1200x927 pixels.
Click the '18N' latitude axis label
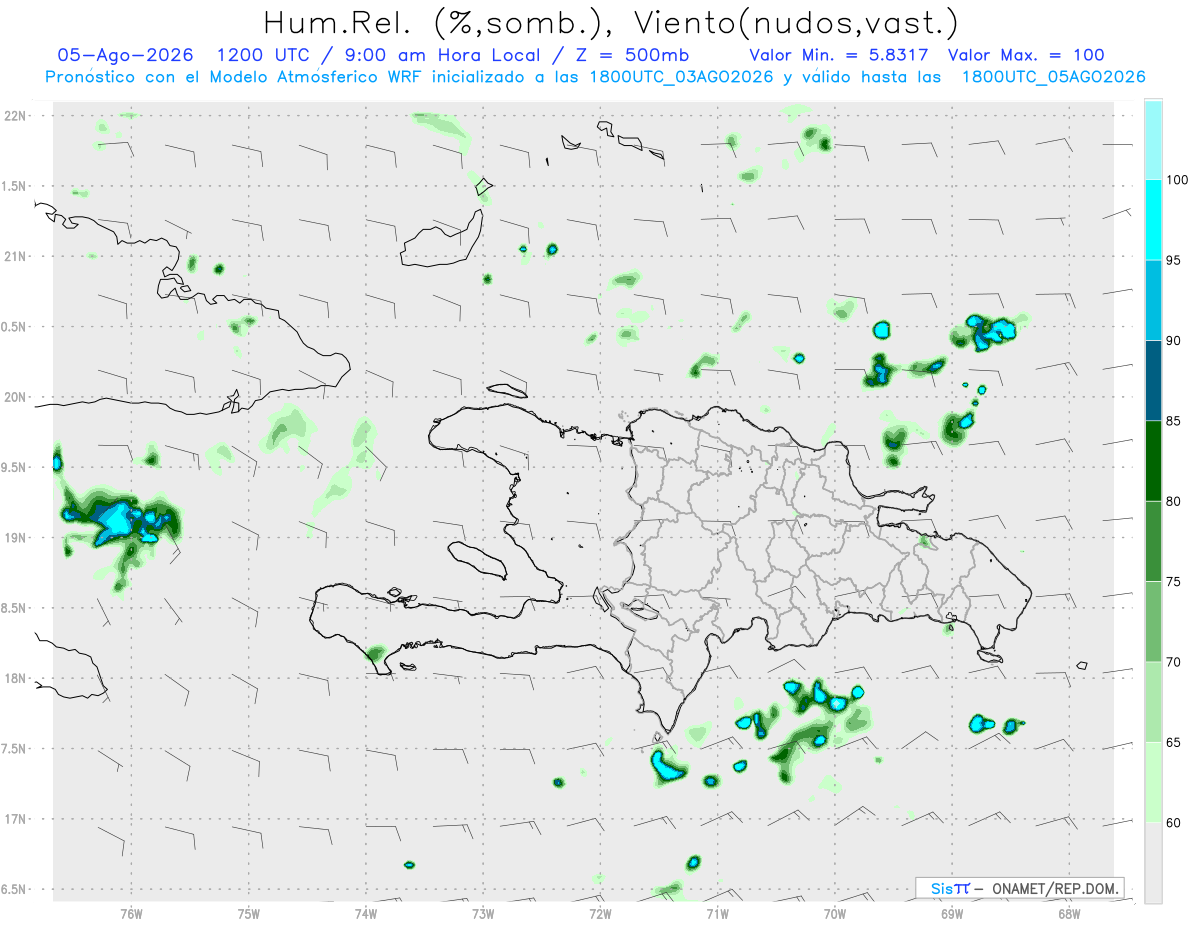pyautogui.click(x=14, y=678)
